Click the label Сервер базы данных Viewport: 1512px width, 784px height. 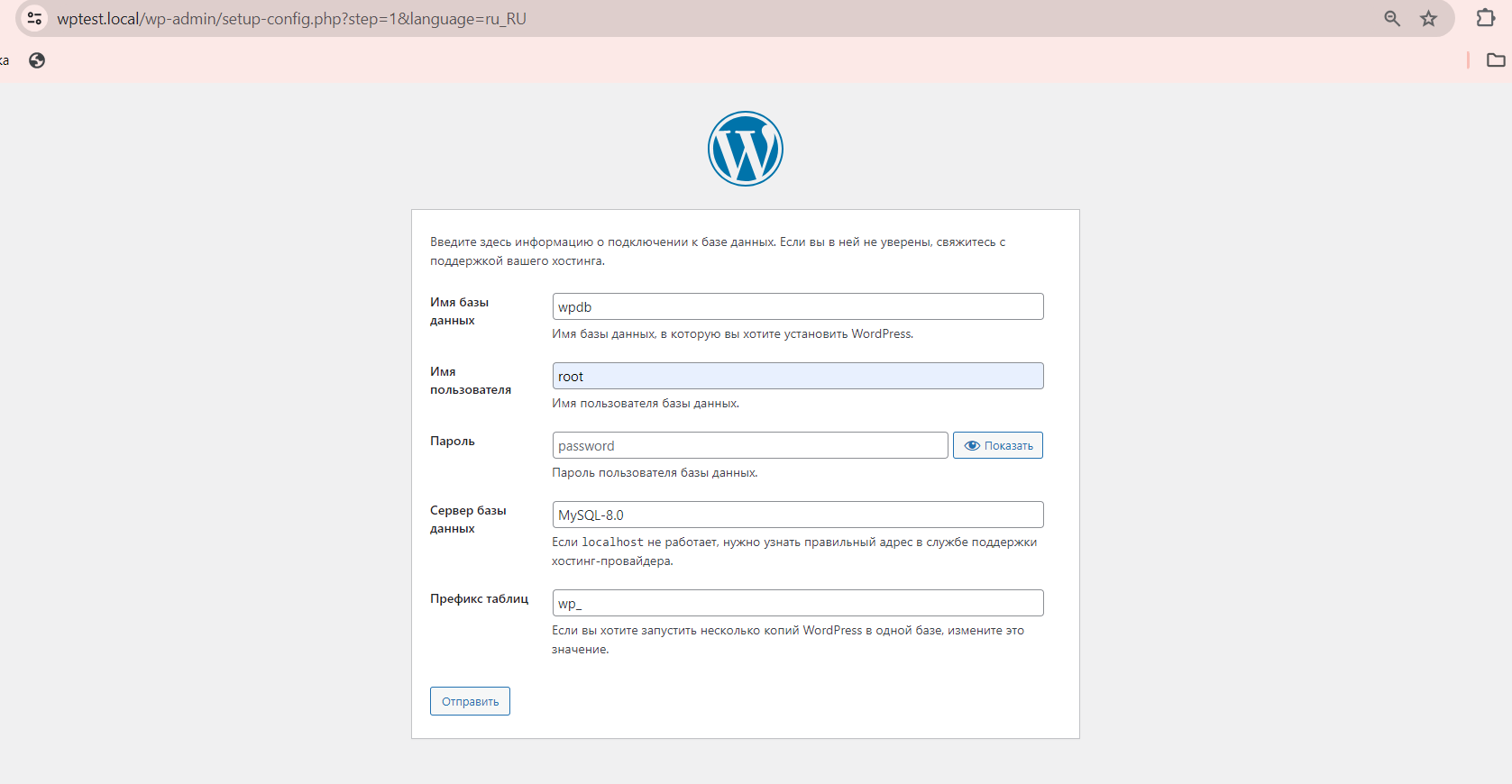tap(468, 519)
